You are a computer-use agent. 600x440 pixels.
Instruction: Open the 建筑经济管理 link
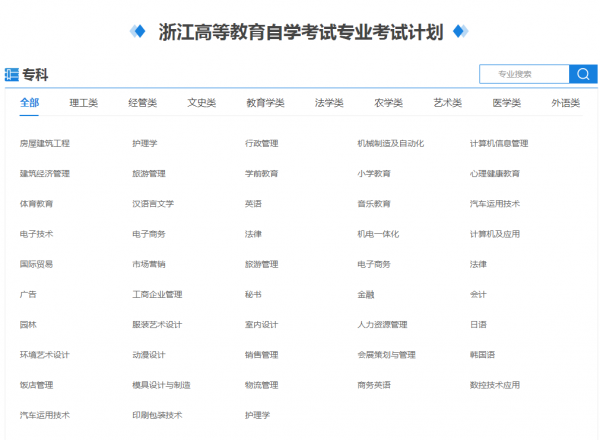point(45,174)
